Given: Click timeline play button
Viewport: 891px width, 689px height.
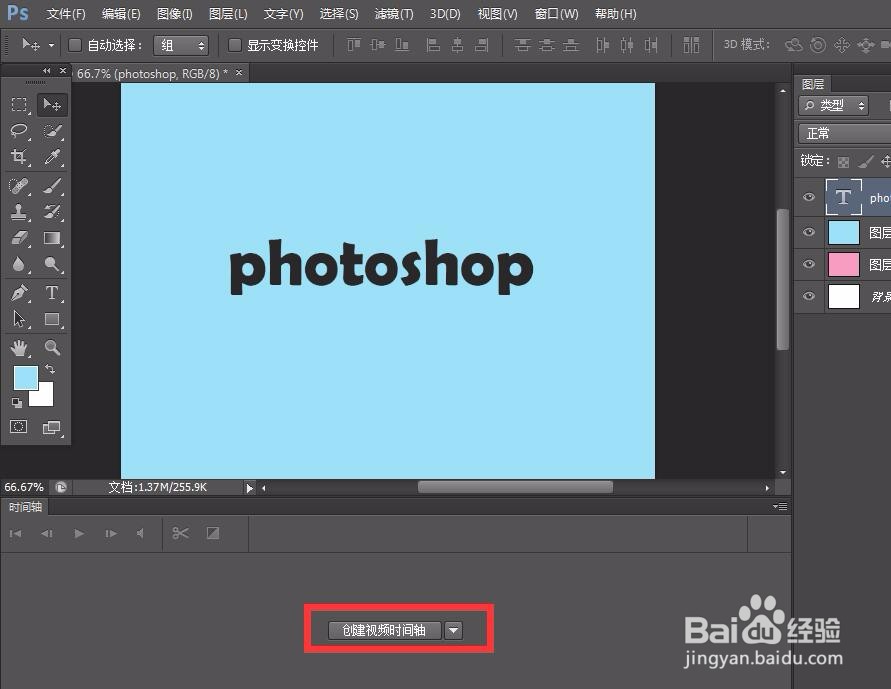Looking at the screenshot, I should (79, 533).
